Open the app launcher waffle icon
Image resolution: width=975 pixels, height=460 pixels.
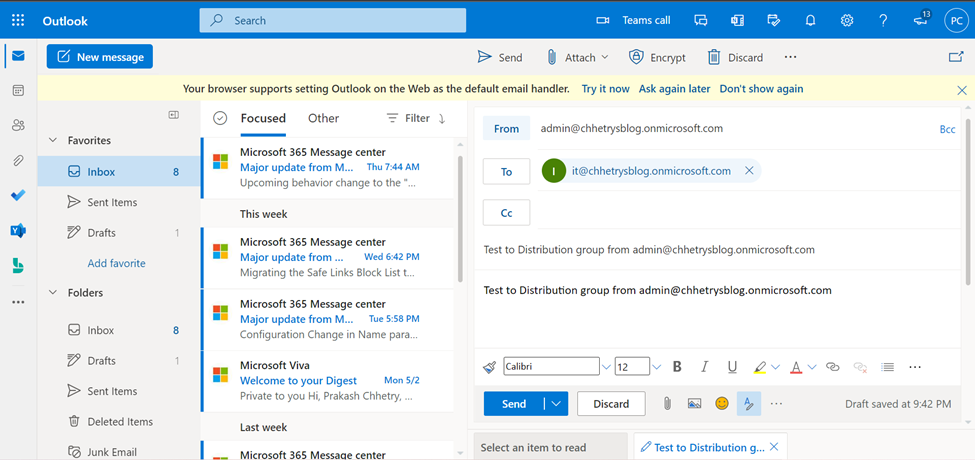(x=18, y=21)
